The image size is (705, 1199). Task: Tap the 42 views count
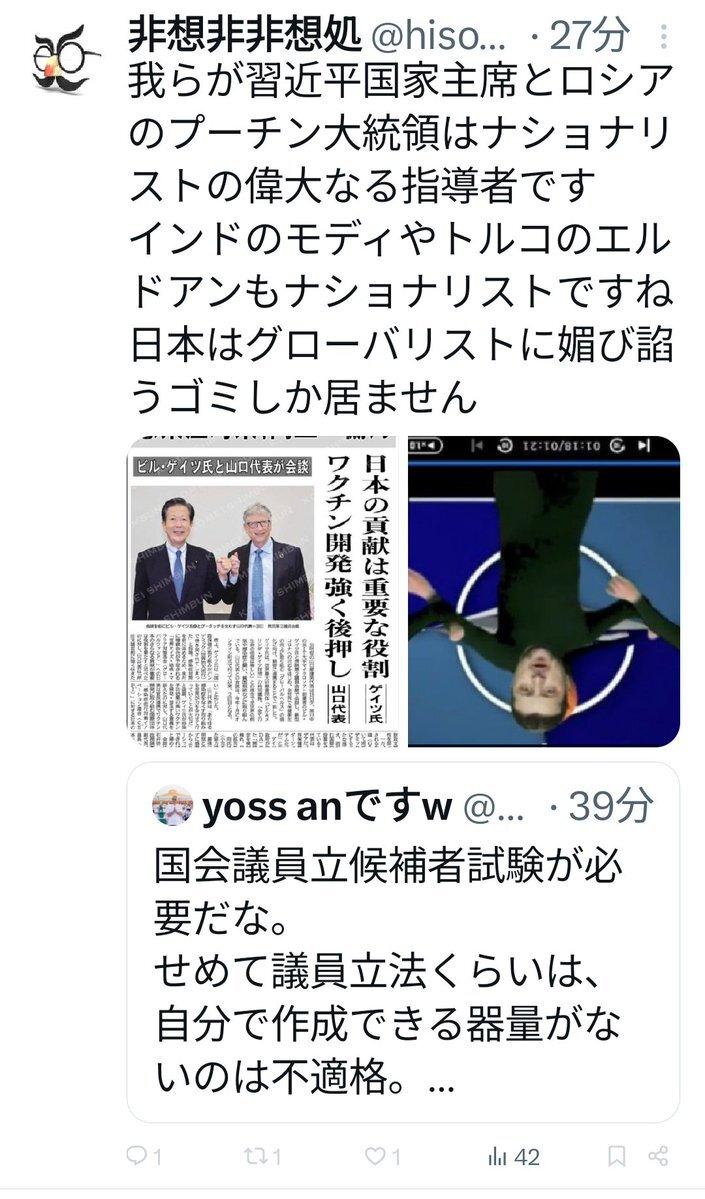click(x=527, y=1157)
